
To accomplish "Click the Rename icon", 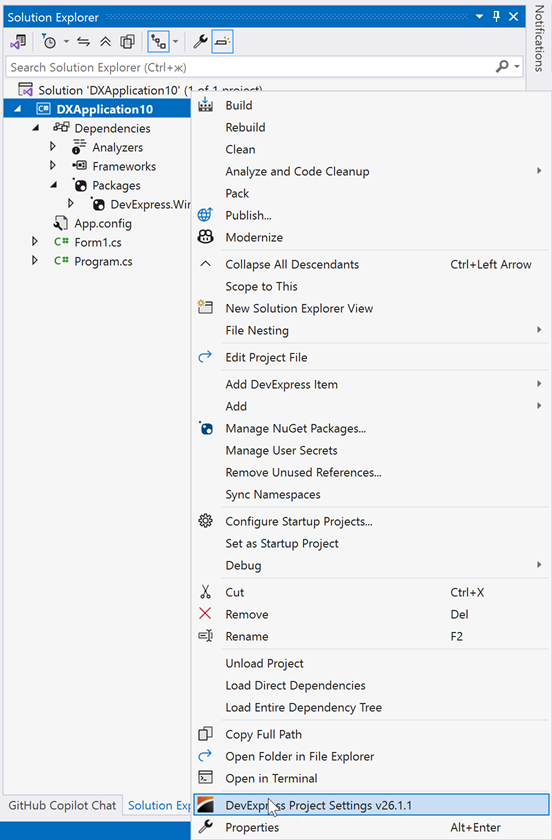I will (x=205, y=636).
